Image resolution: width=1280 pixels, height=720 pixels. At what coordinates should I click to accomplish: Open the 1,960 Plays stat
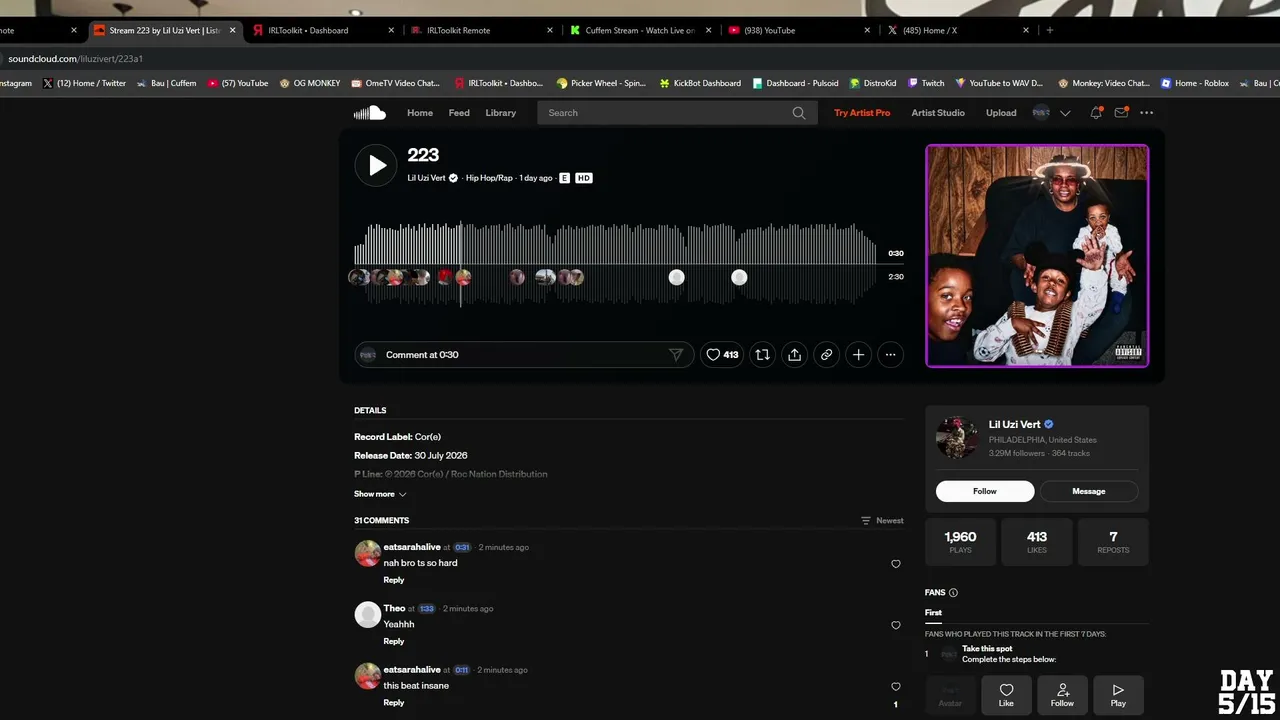(960, 542)
